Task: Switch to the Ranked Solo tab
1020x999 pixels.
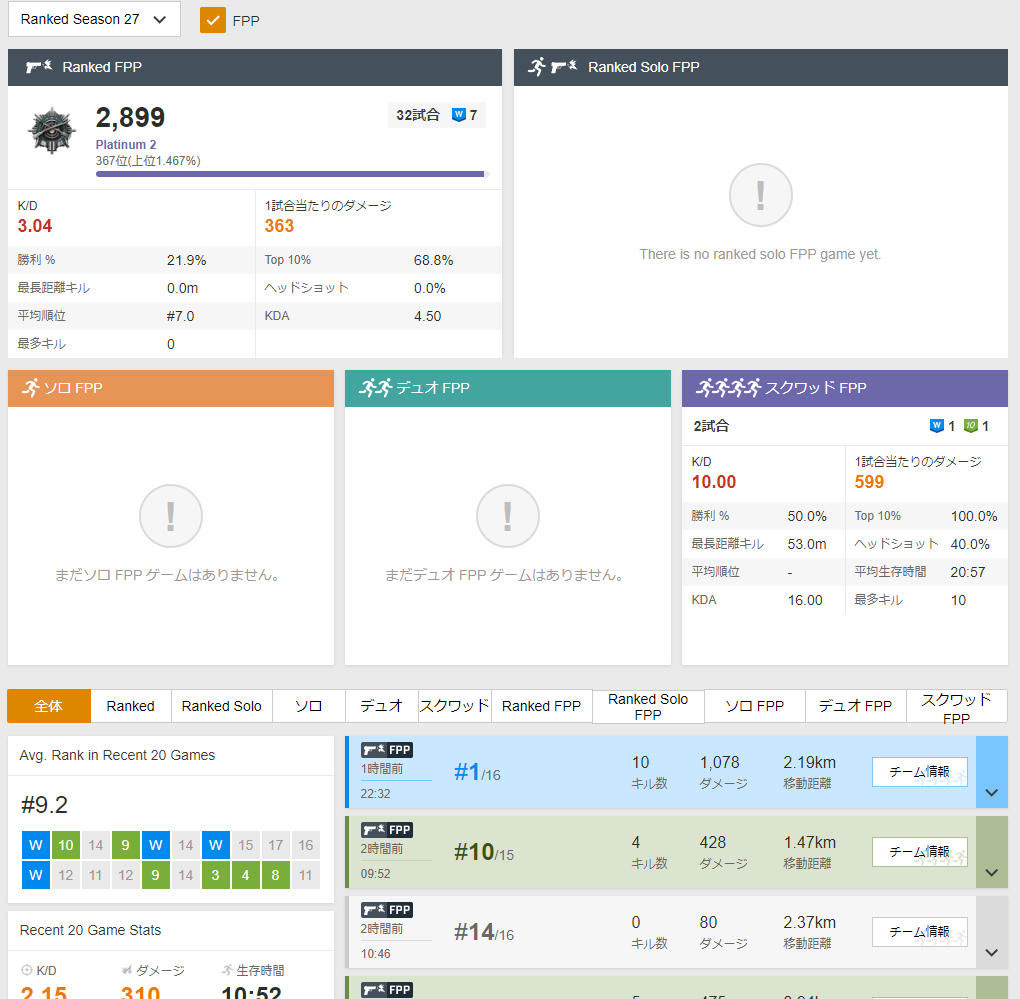Action: (x=221, y=706)
